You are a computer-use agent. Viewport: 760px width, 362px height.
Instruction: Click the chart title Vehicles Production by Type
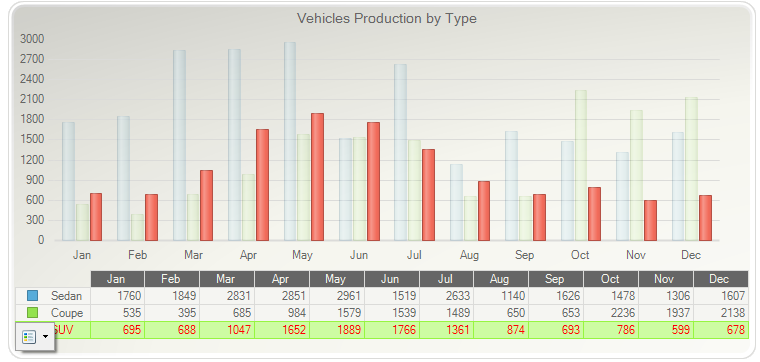(387, 18)
